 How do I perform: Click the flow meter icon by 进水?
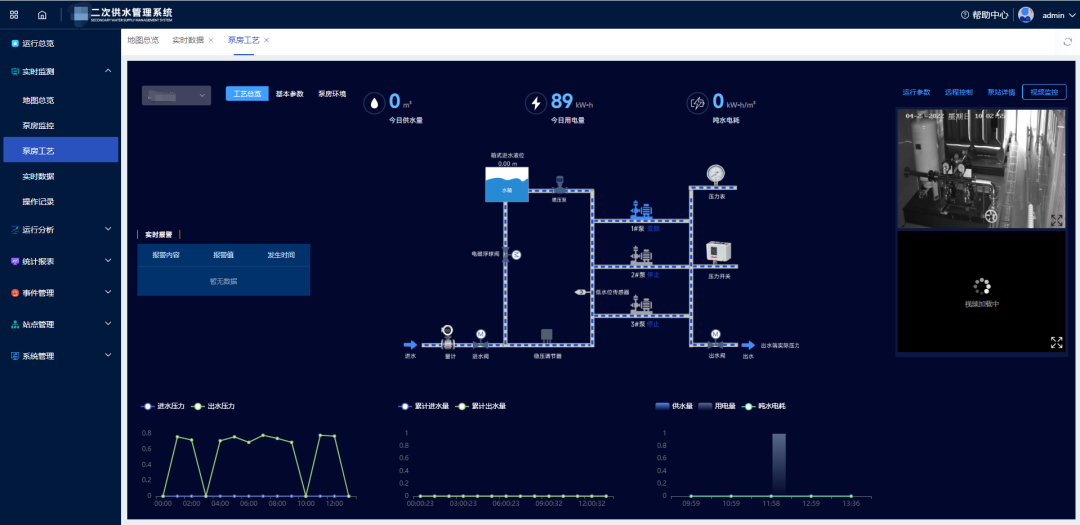448,336
